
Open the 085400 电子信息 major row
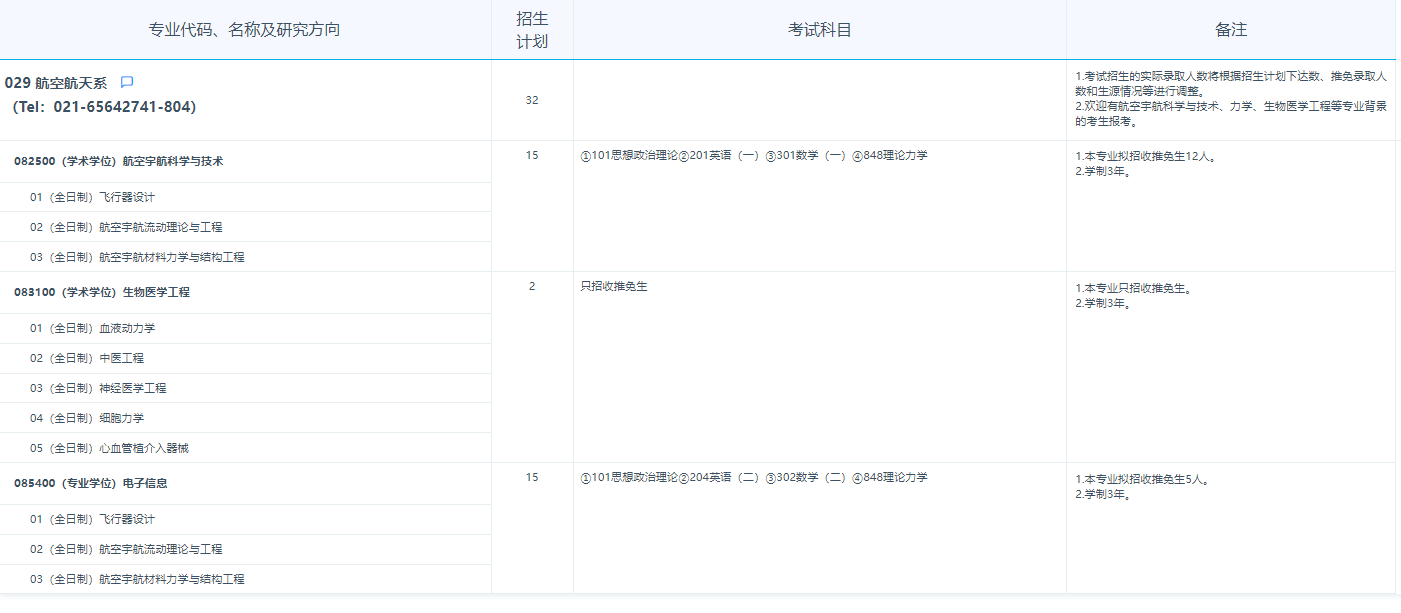[x=91, y=483]
